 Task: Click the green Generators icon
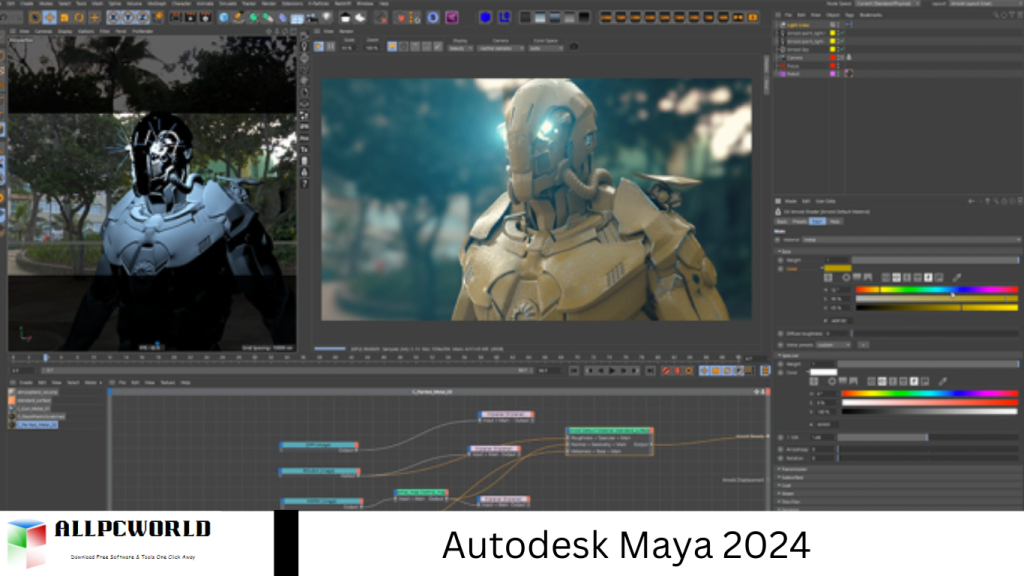[253, 18]
